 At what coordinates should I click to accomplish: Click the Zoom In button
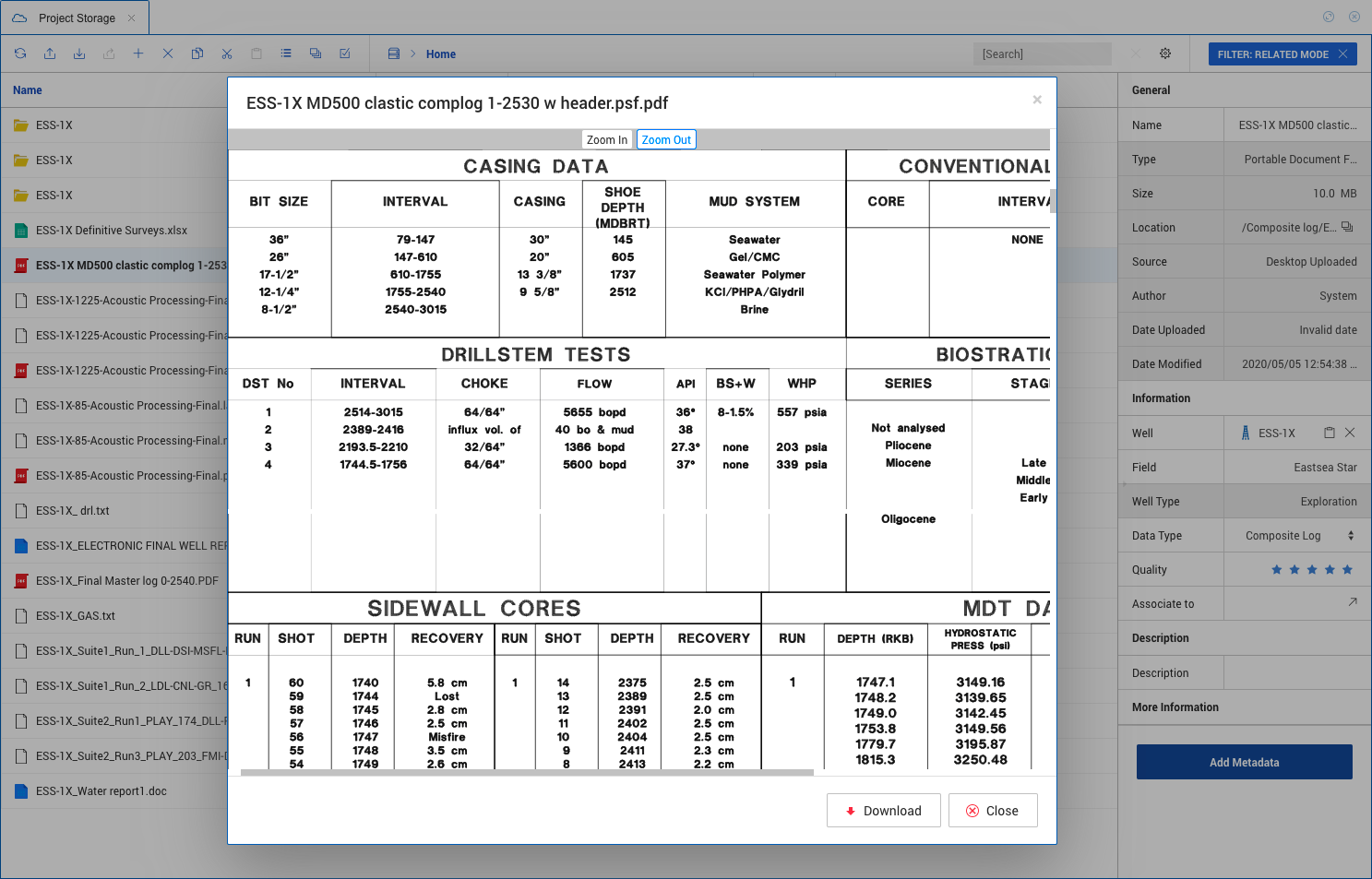(x=607, y=140)
